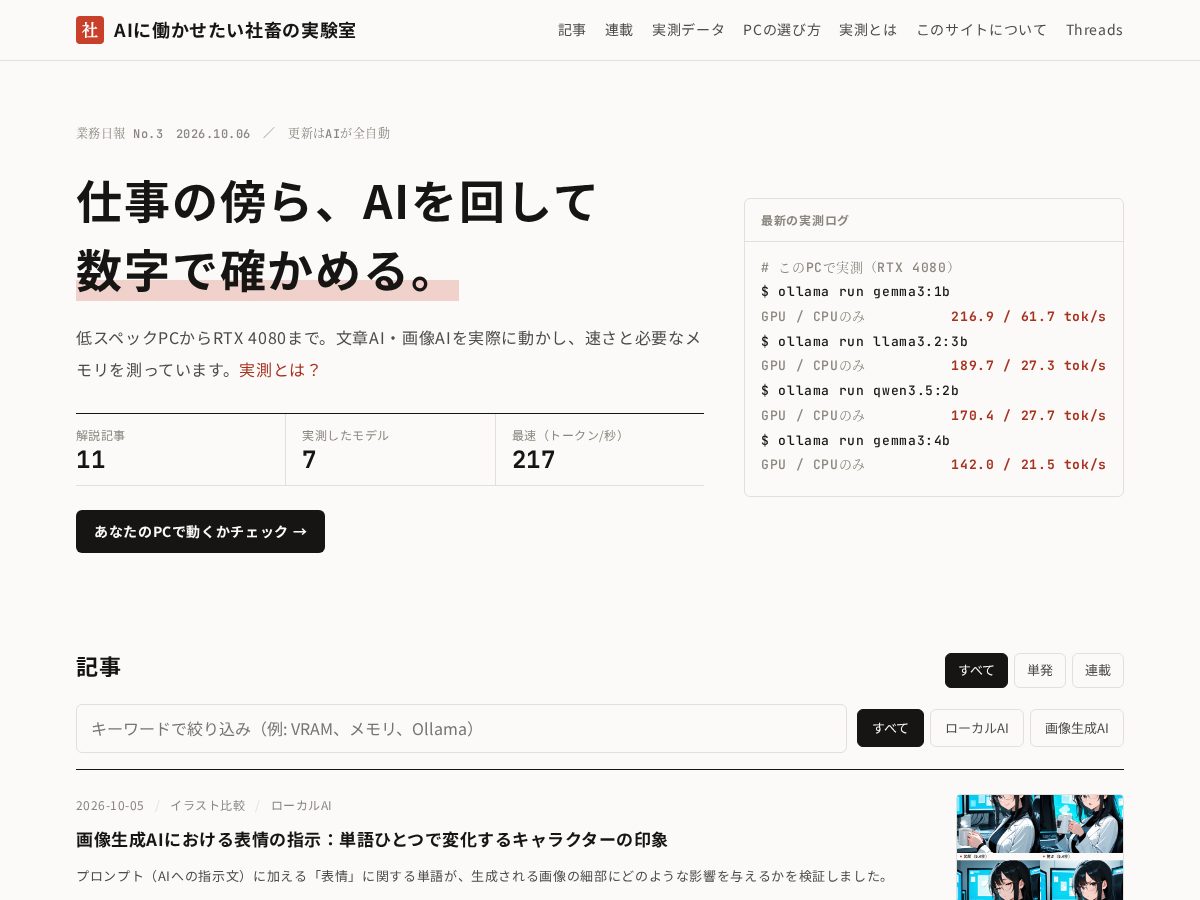Click the log line ollama run gemma3:1b
Screen dimensions: 1200x900
pyautogui.click(x=855, y=291)
